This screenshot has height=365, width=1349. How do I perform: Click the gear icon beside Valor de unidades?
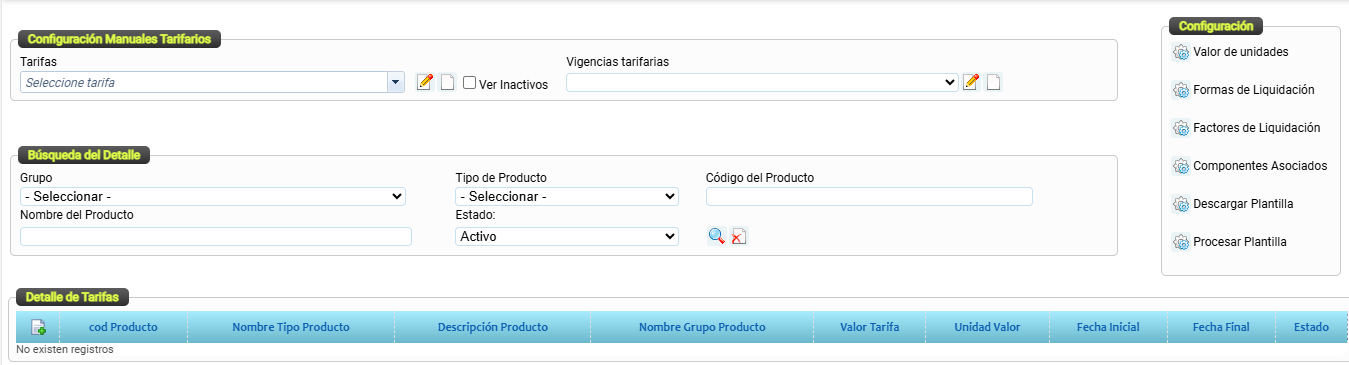tap(1180, 52)
